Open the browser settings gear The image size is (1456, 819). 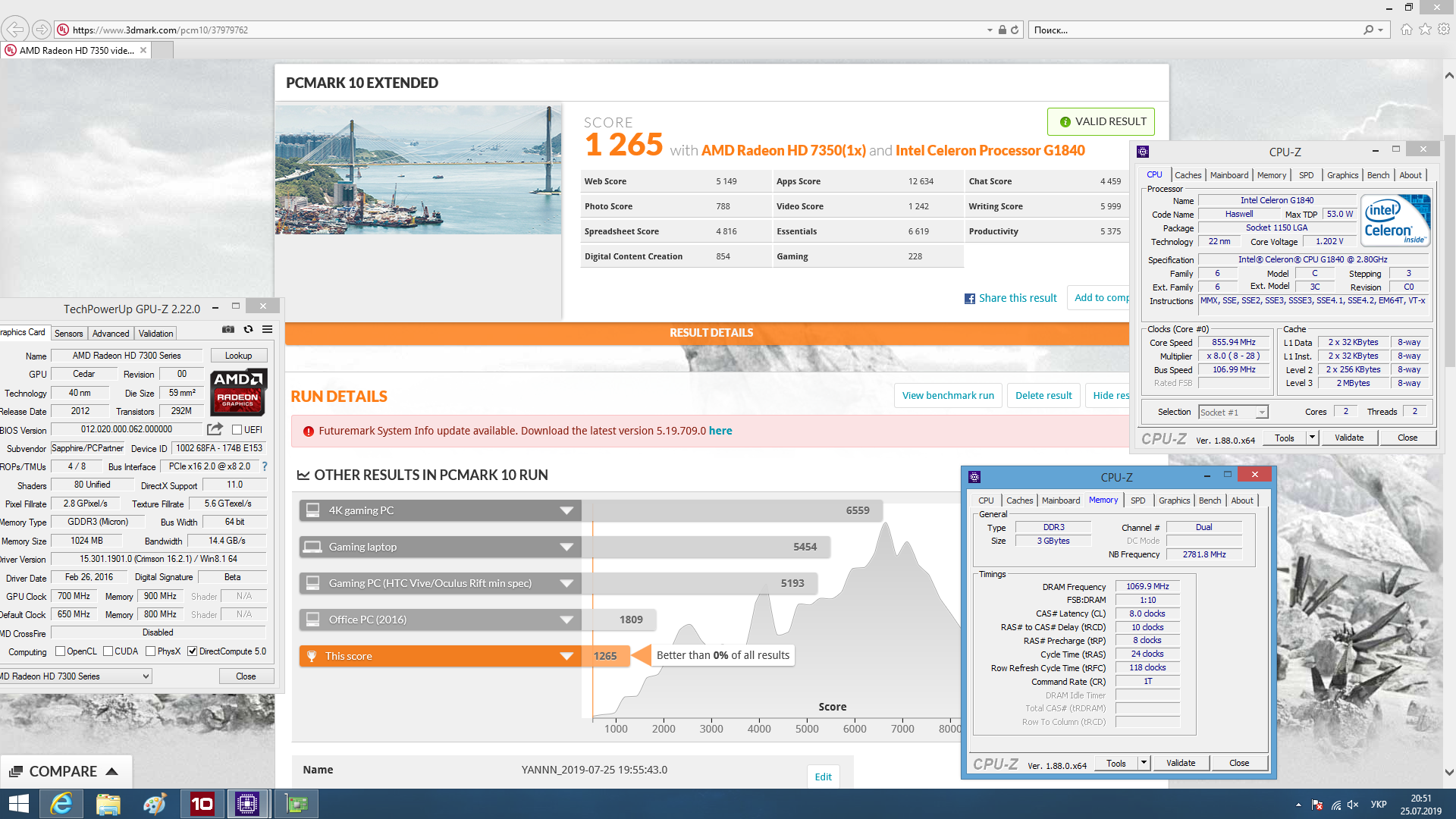tap(1444, 30)
